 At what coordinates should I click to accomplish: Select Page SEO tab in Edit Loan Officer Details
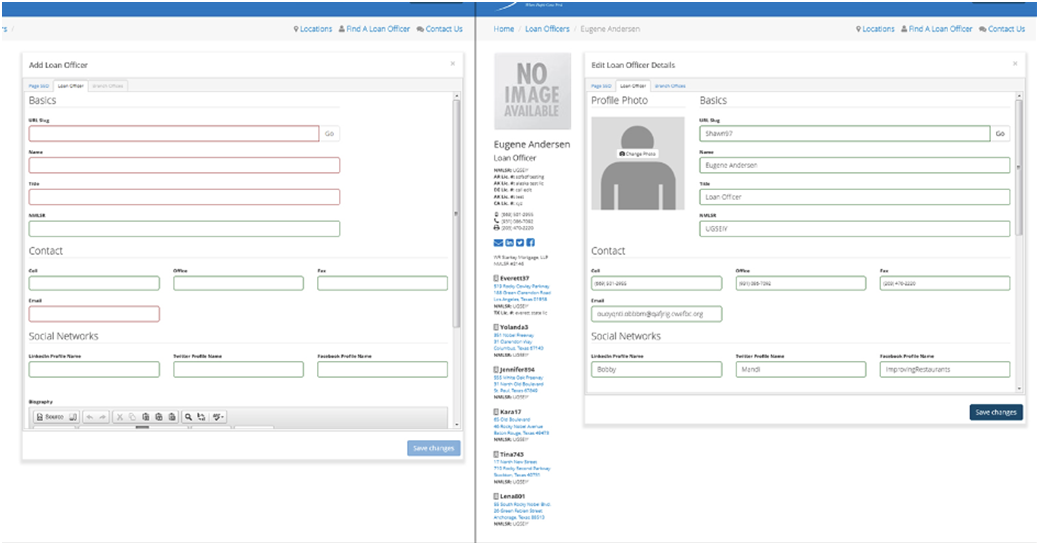pyautogui.click(x=600, y=87)
